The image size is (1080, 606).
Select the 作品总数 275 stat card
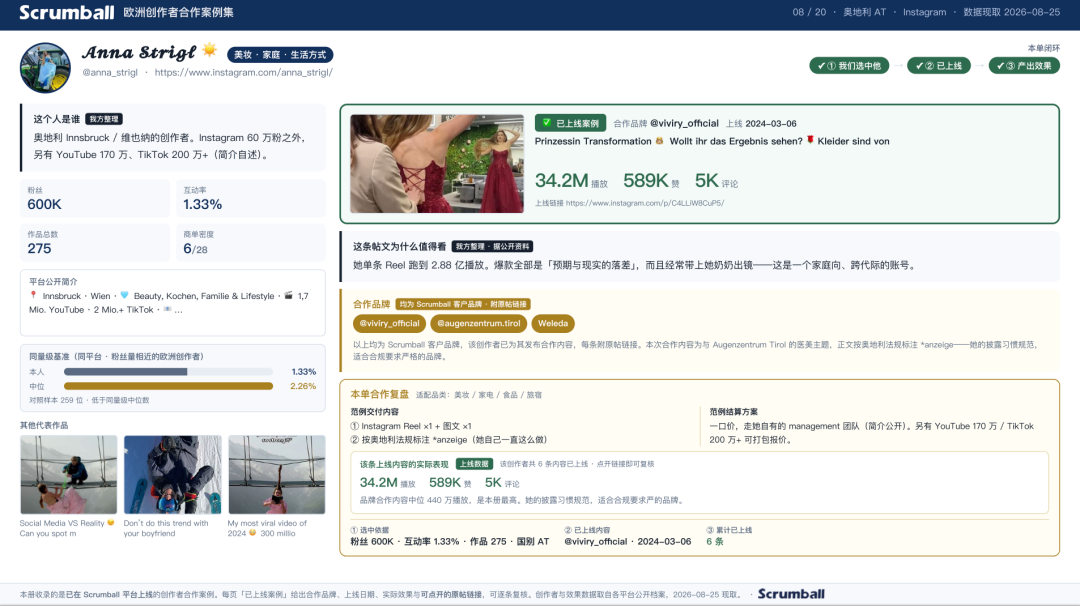pos(95,242)
